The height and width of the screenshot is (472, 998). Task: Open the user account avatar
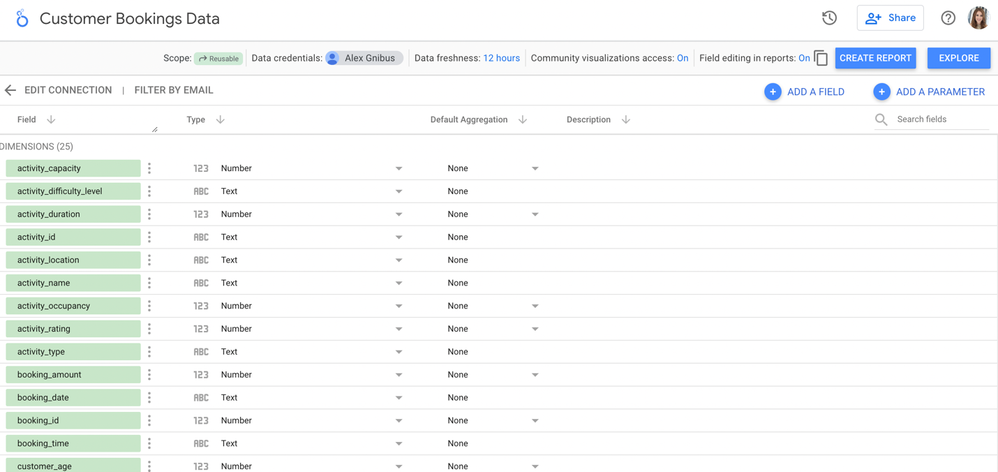pos(978,18)
